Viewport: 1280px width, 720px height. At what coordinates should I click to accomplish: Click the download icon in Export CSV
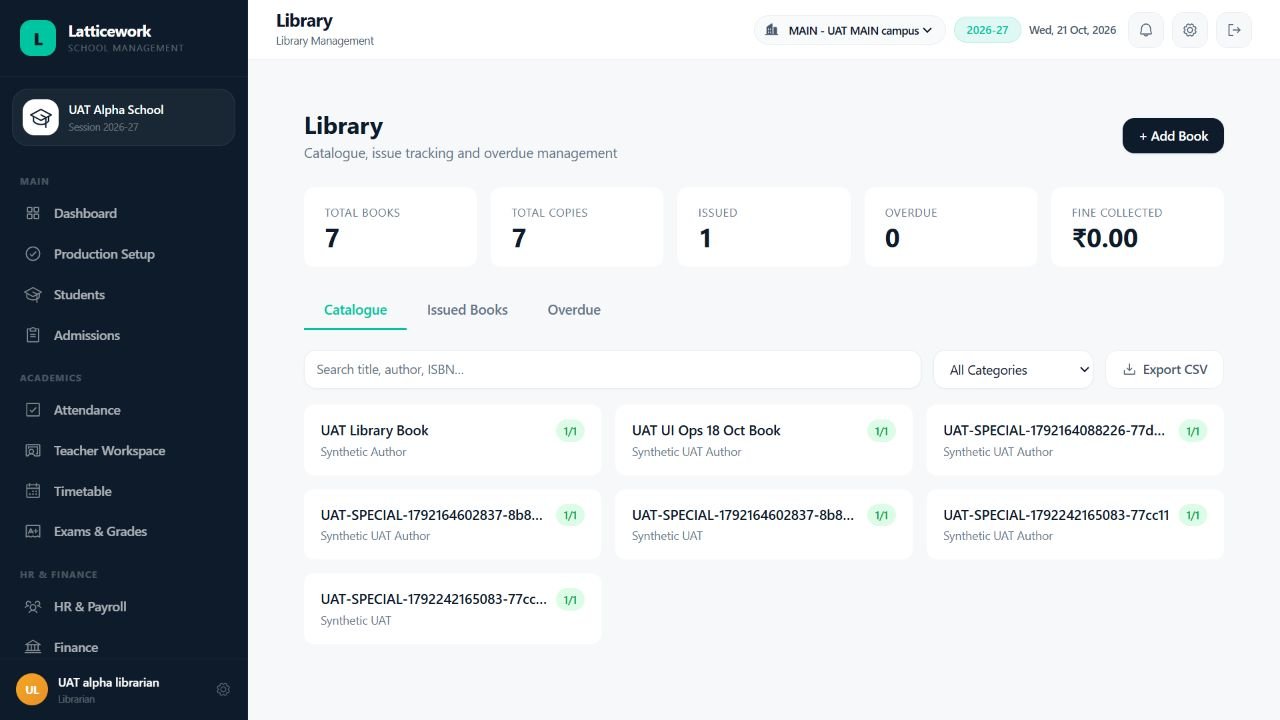pos(1129,369)
